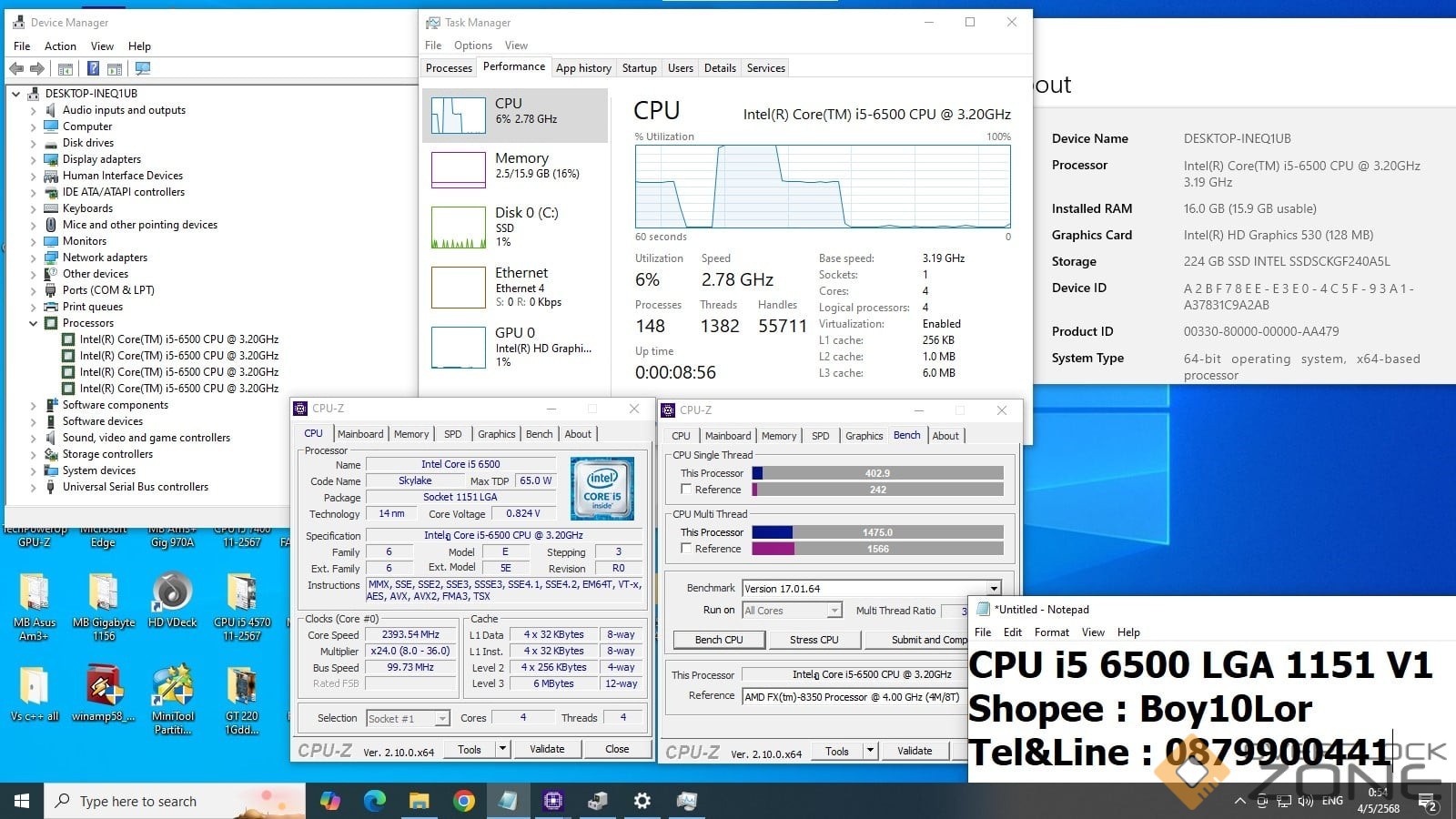Image resolution: width=1456 pixels, height=819 pixels.
Task: Switch to CPU-Z via its taskbar icon
Action: pyautogui.click(x=552, y=801)
